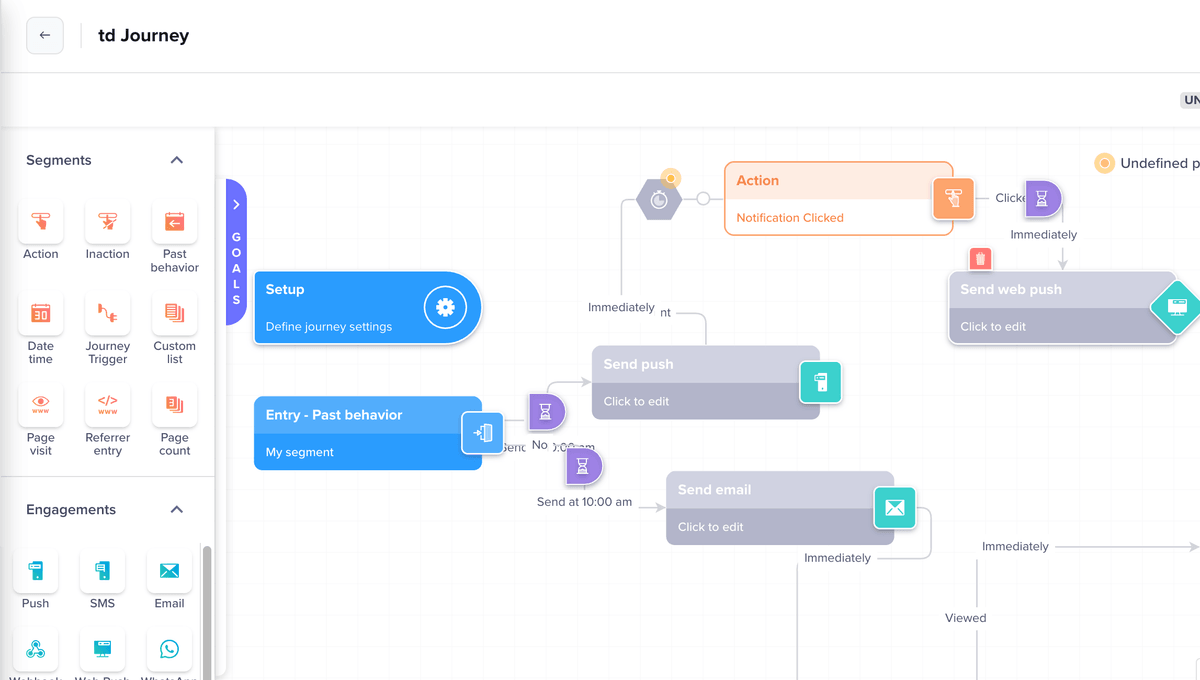Select the SMS engagement icon
This screenshot has width=1200, height=680.
tap(102, 571)
